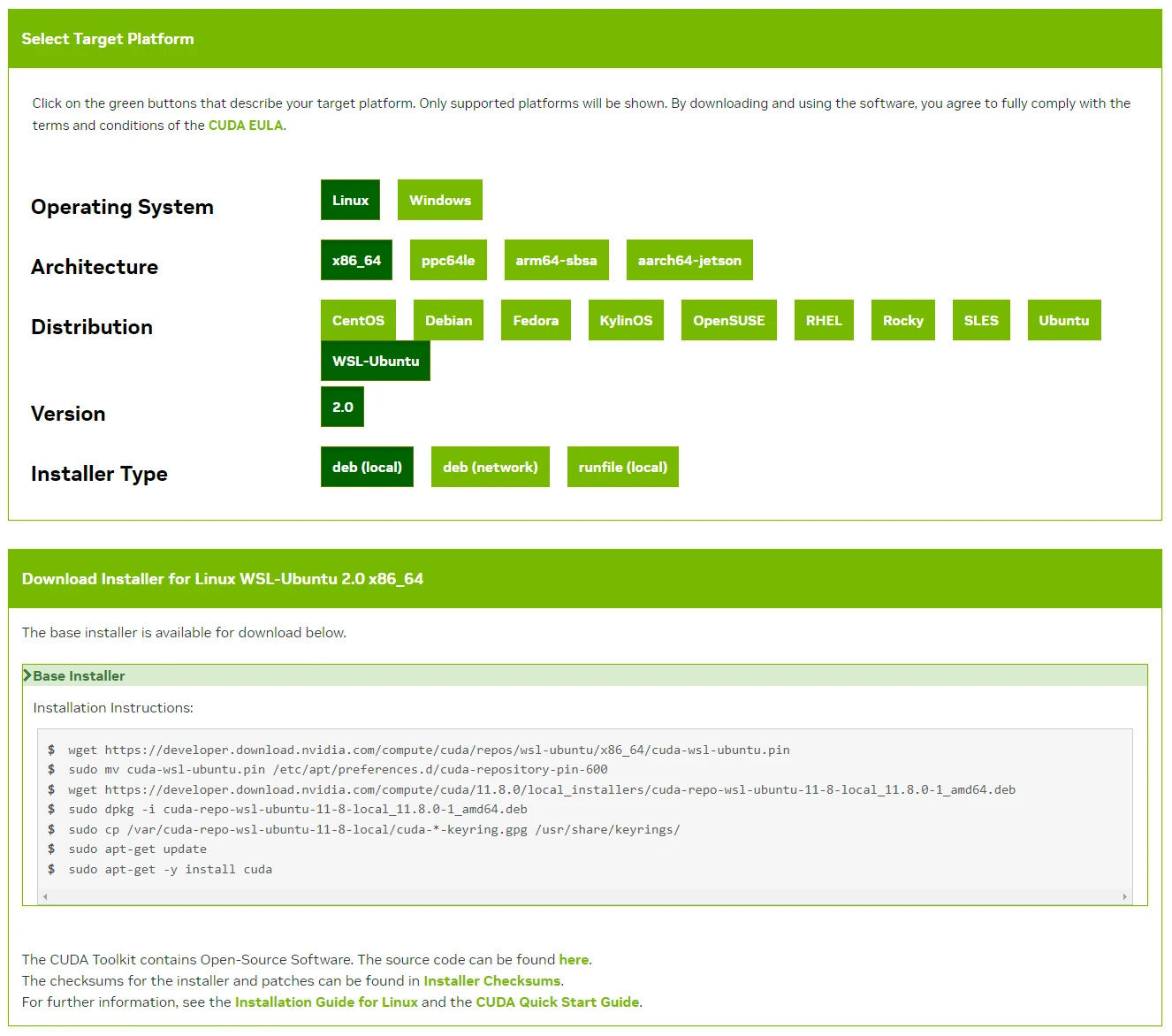This screenshot has width=1172, height=1036.
Task: Click the sudo mv cuda-wsl-ubuntu.pin command line
Action: [338, 769]
